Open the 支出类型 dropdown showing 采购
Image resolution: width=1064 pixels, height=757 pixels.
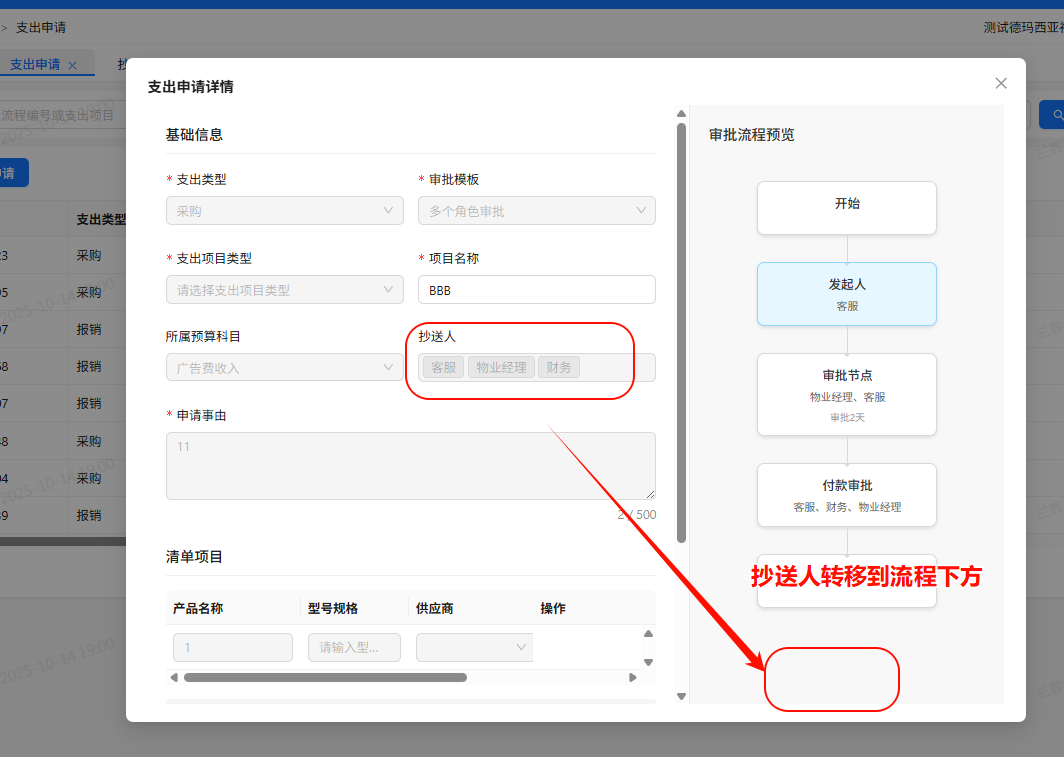click(x=284, y=210)
